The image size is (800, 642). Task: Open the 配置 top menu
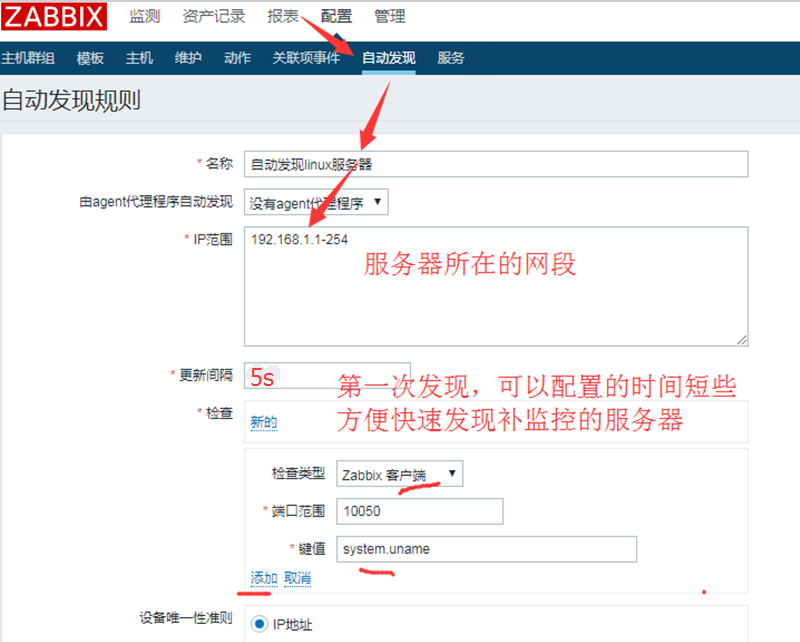coord(336,16)
